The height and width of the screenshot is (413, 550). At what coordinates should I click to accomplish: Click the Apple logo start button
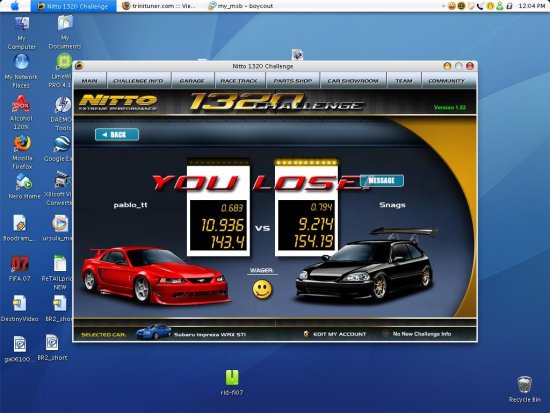[15, 6]
